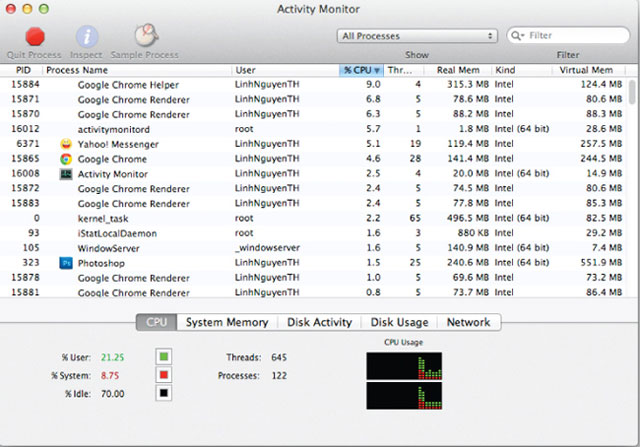640x447 pixels.
Task: Click the Sample Process icon
Action: pos(144,37)
